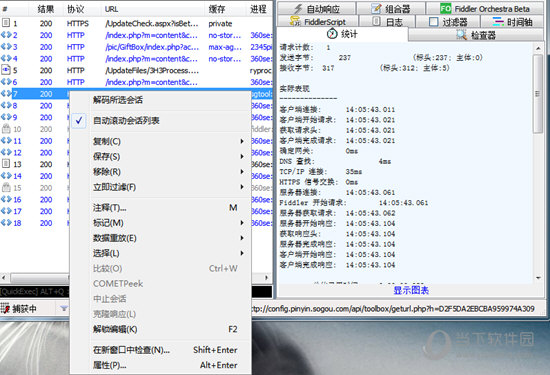Switch to the Fiddler Orchestra Beta tab

tap(485, 8)
